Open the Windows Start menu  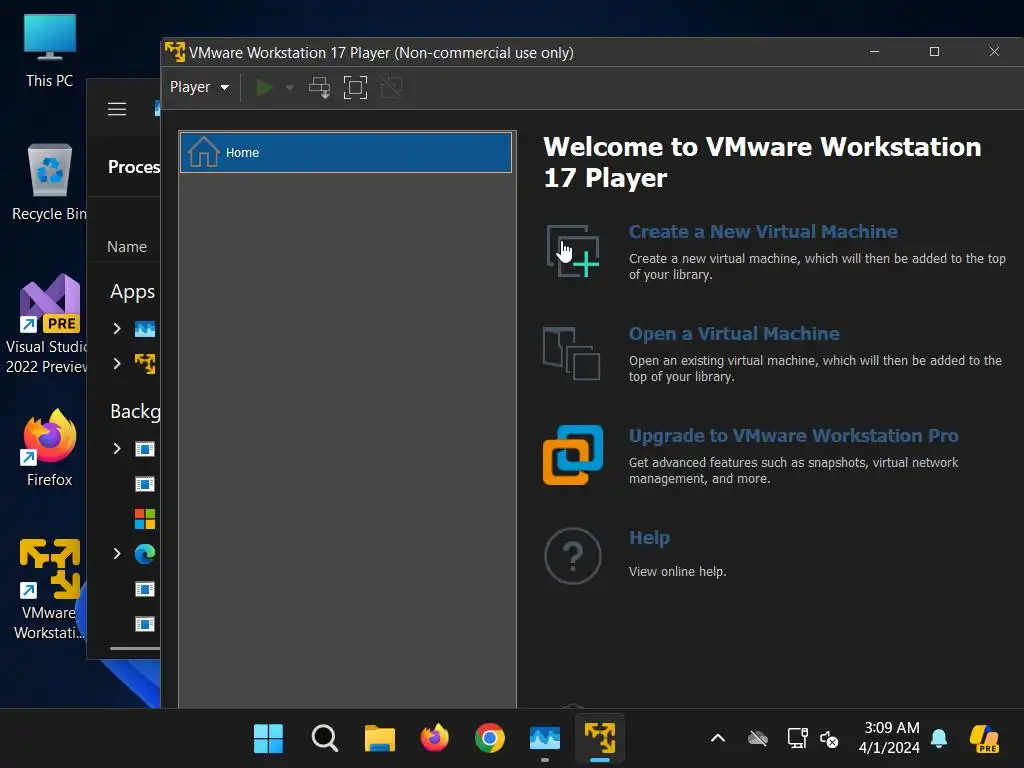[268, 739]
